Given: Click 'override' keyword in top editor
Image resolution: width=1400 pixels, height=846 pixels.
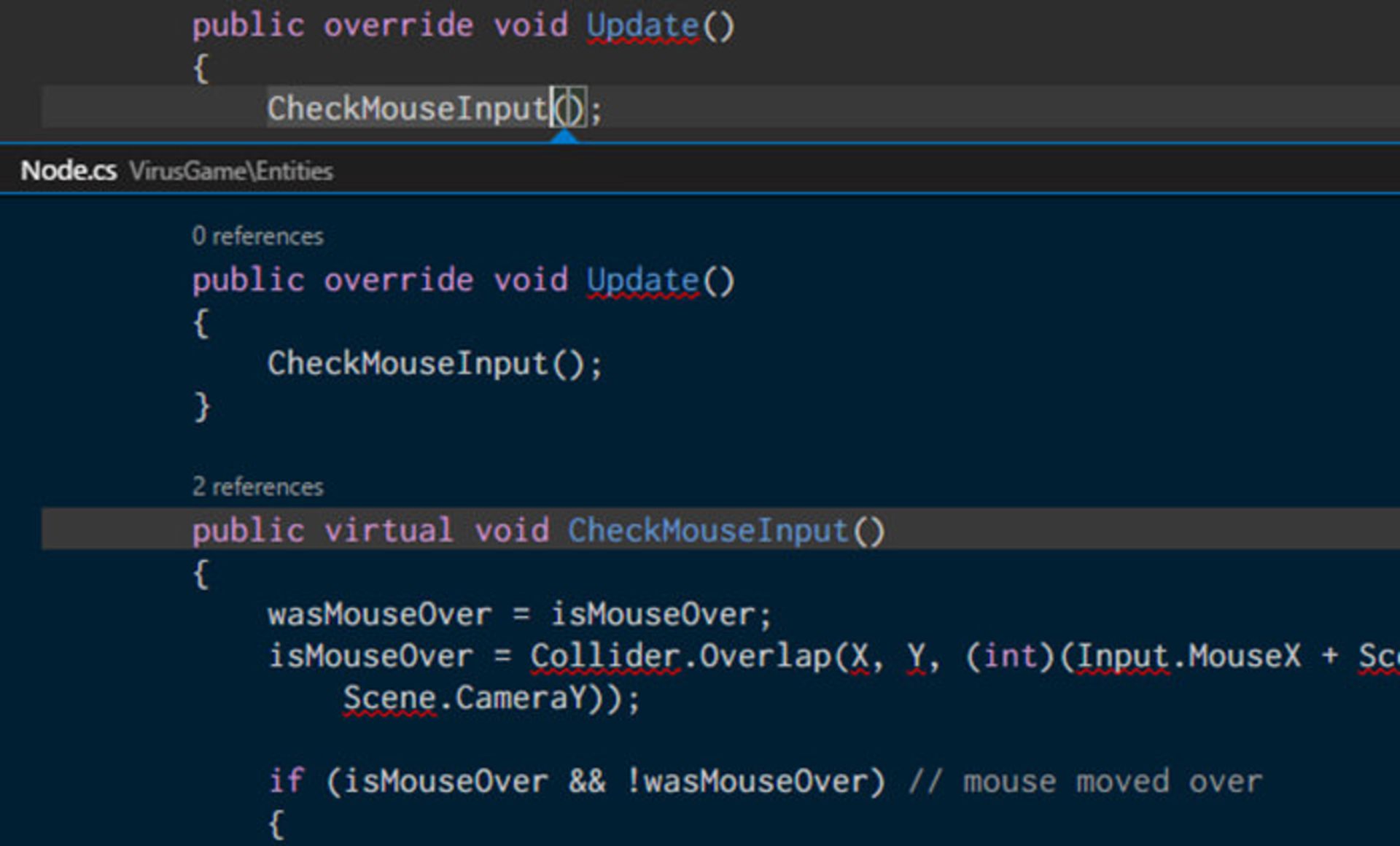Looking at the screenshot, I should point(399,26).
